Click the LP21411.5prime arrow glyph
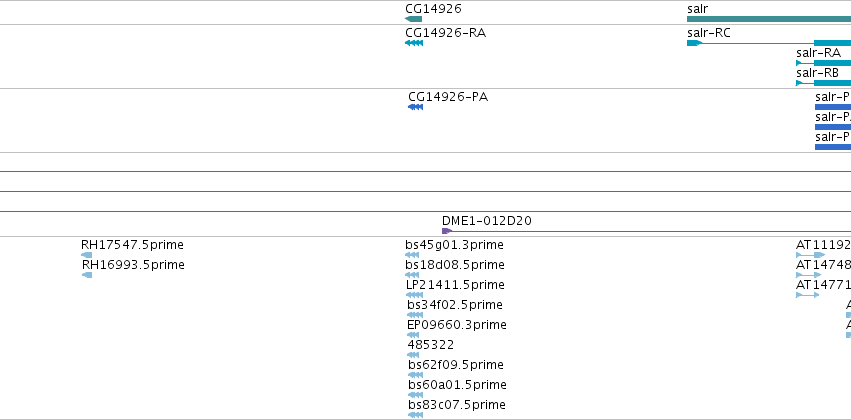 (x=414, y=295)
